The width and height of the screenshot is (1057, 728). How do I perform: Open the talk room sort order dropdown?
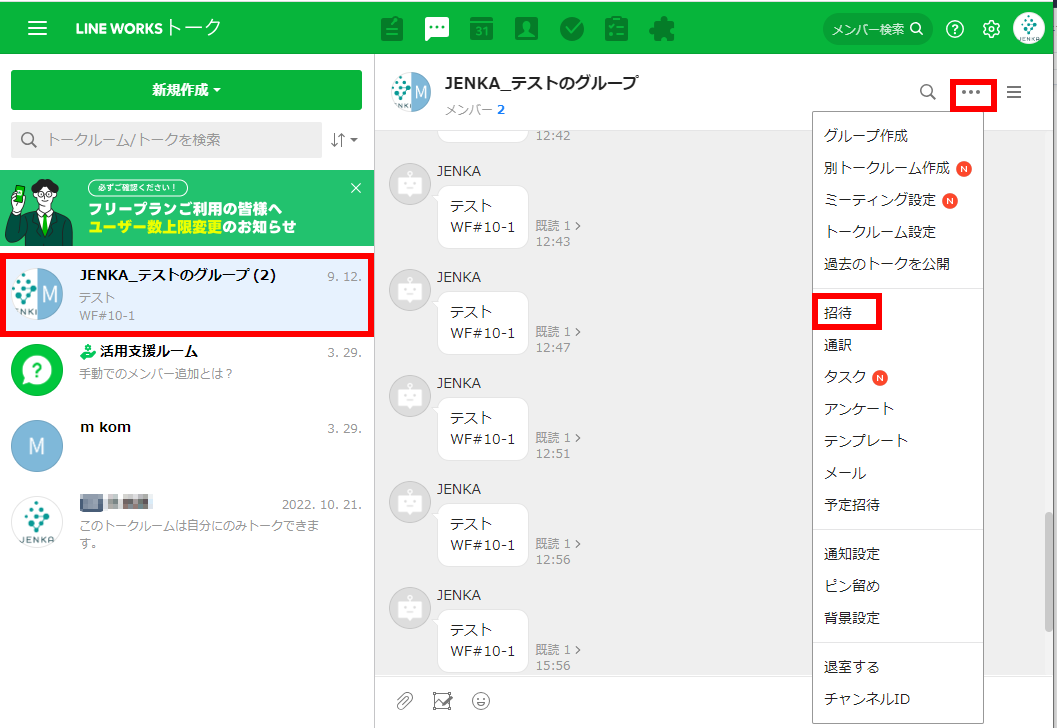pyautogui.click(x=344, y=140)
